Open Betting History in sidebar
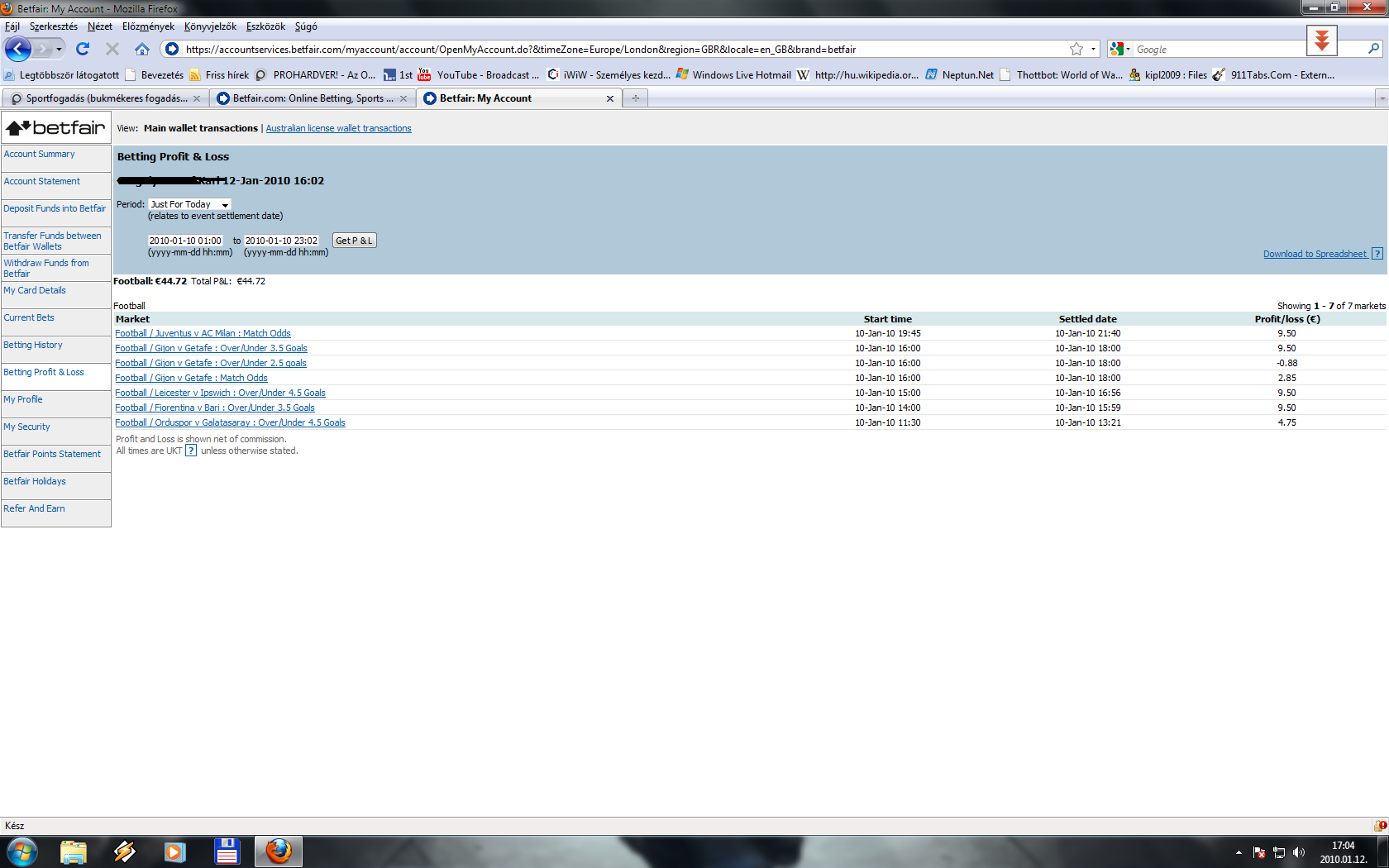The width and height of the screenshot is (1389, 868). click(x=33, y=345)
